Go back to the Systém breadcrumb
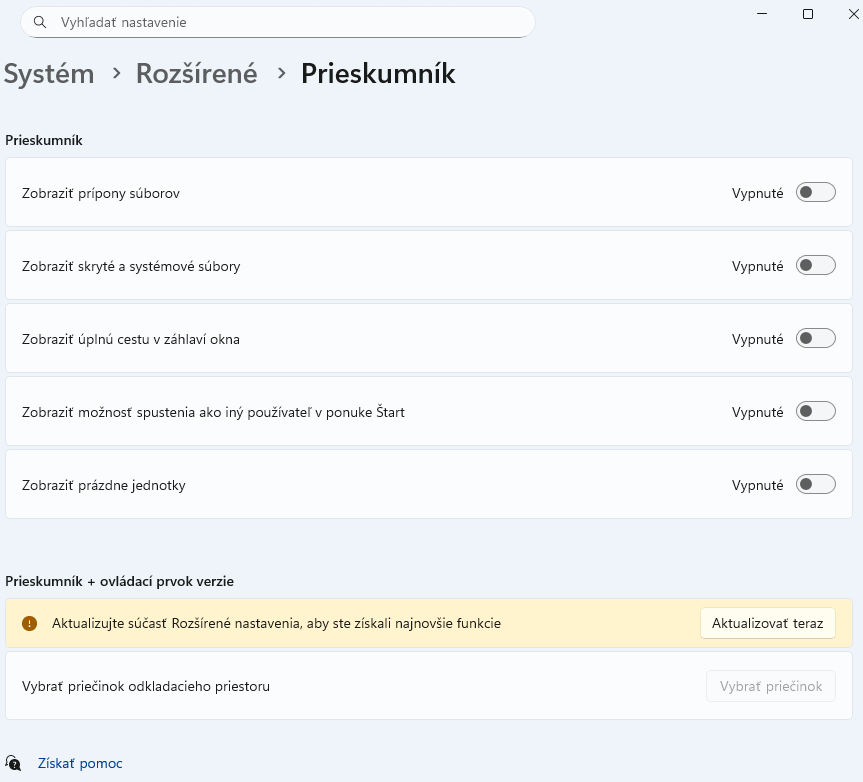863x782 pixels. point(49,74)
